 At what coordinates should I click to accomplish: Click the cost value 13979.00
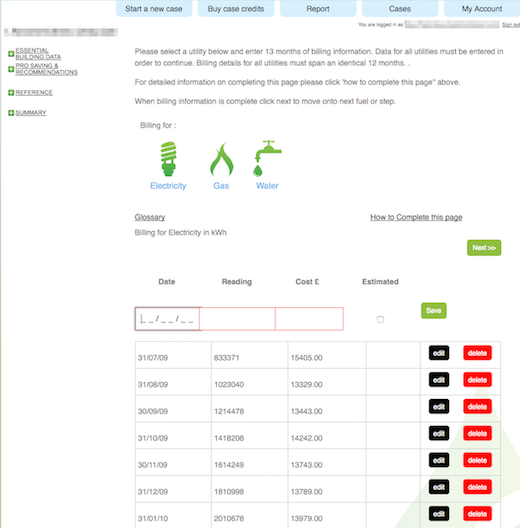pos(306,519)
